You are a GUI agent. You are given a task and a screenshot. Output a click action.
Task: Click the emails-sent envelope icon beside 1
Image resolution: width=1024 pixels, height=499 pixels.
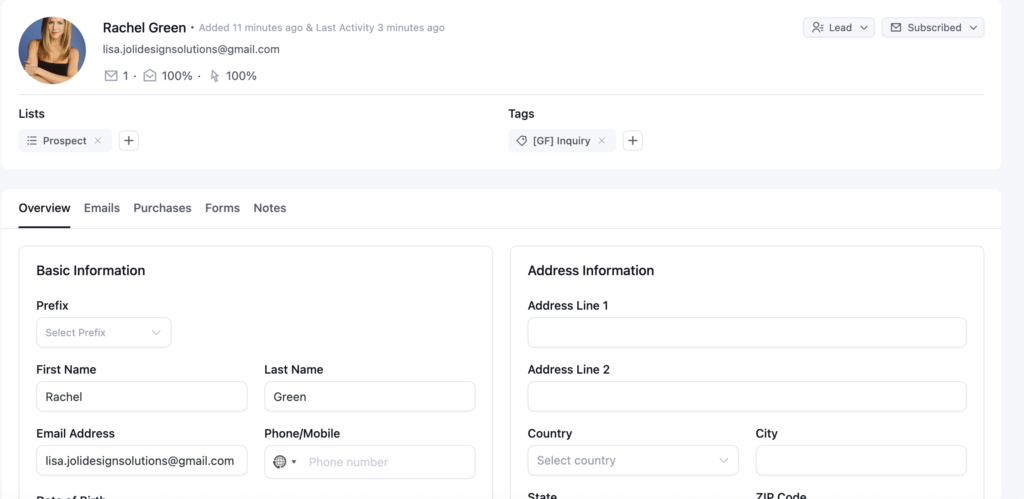tap(111, 76)
